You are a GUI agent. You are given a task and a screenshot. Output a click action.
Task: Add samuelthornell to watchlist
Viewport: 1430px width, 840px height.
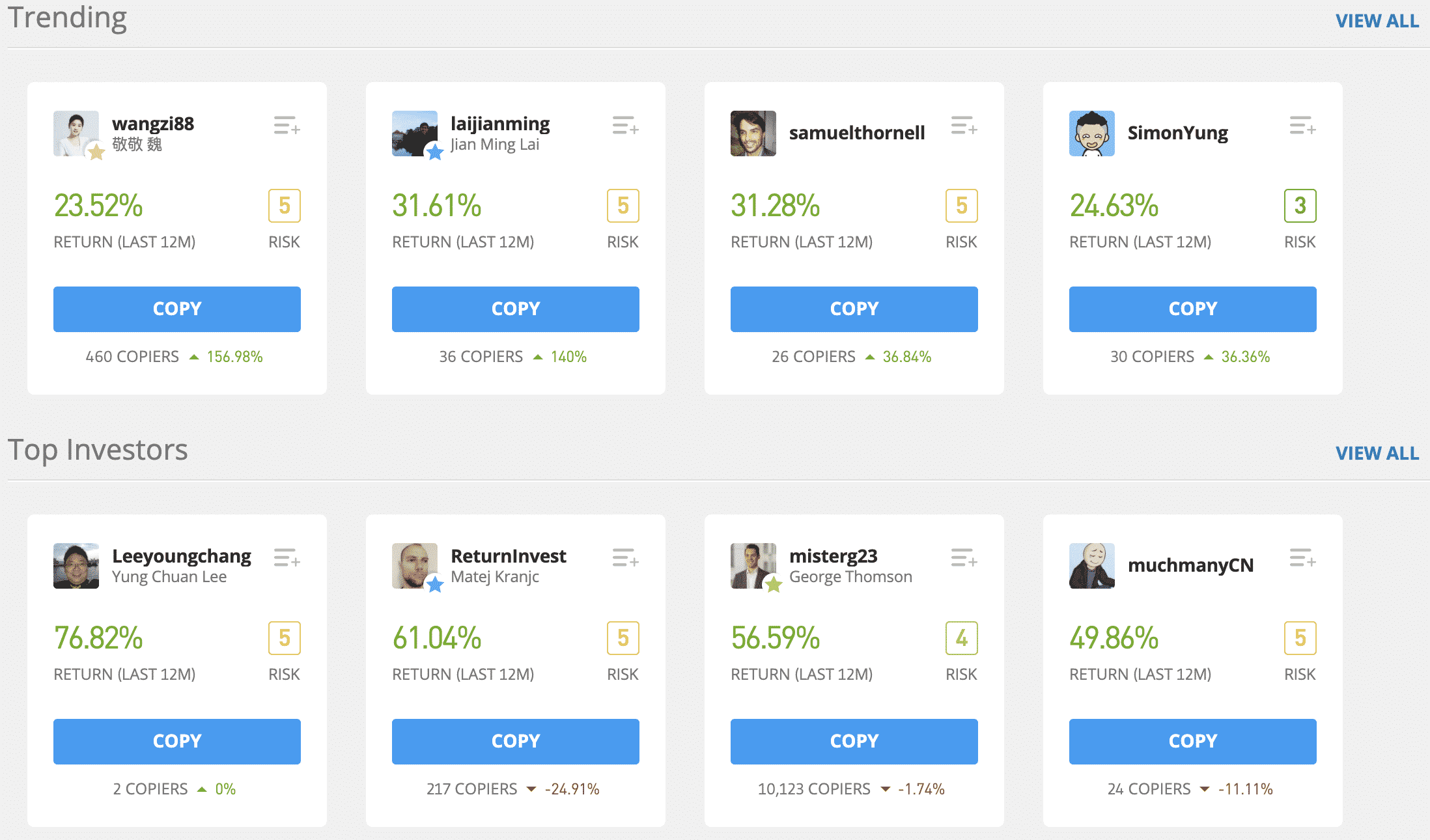964,126
